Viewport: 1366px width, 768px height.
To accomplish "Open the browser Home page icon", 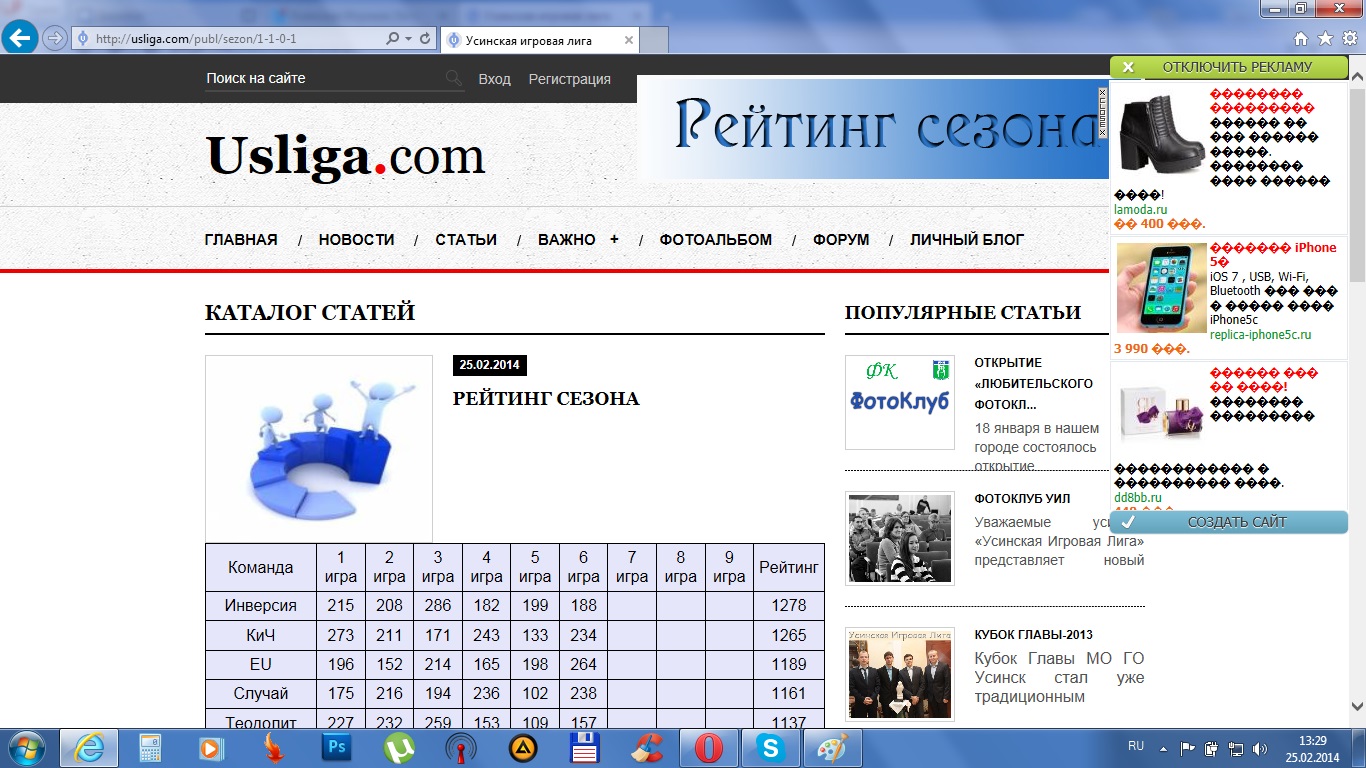I will (1301, 39).
